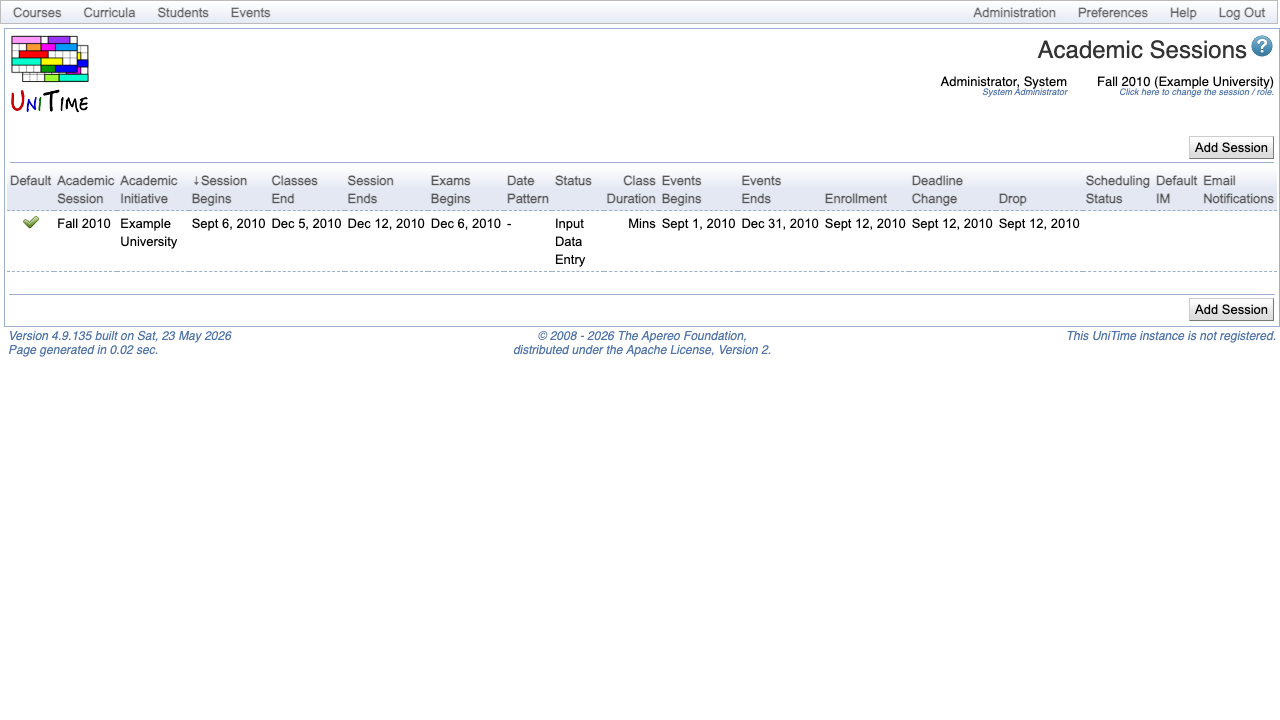Screen dimensions: 1280x720
Task: Open the Curricula menu
Action: (x=109, y=13)
